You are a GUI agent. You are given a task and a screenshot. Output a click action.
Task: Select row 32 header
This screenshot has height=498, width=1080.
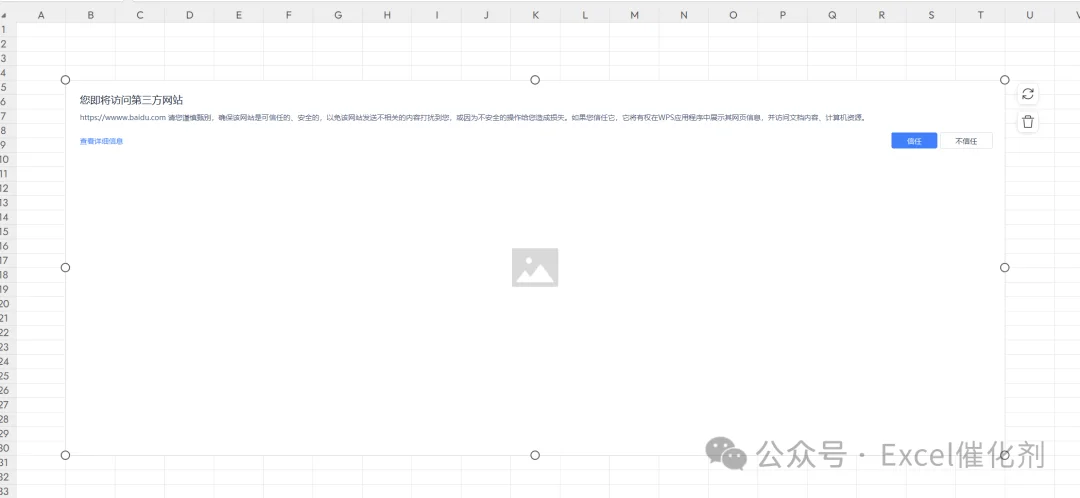tap(8, 477)
